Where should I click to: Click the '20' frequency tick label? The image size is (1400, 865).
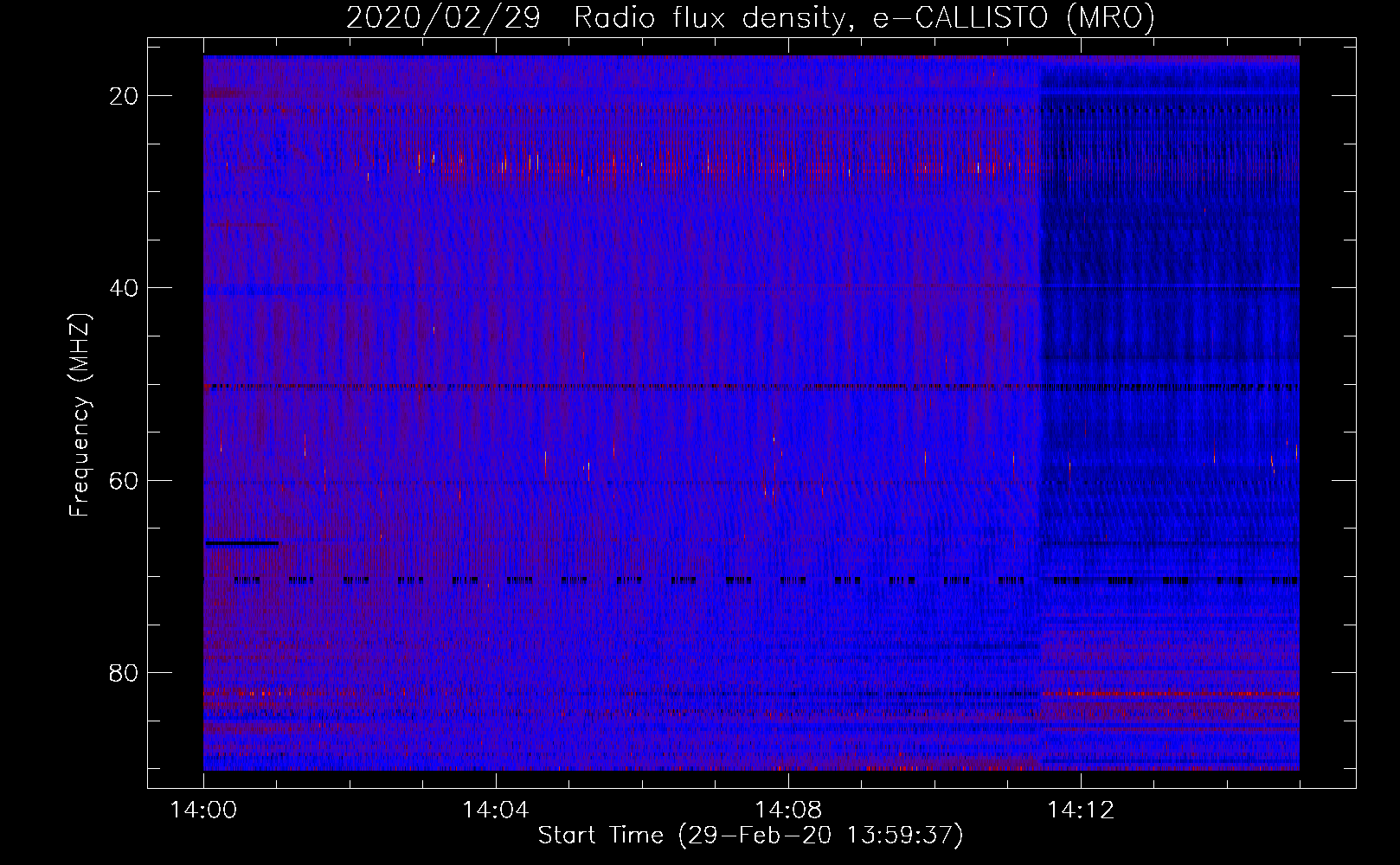(x=124, y=96)
